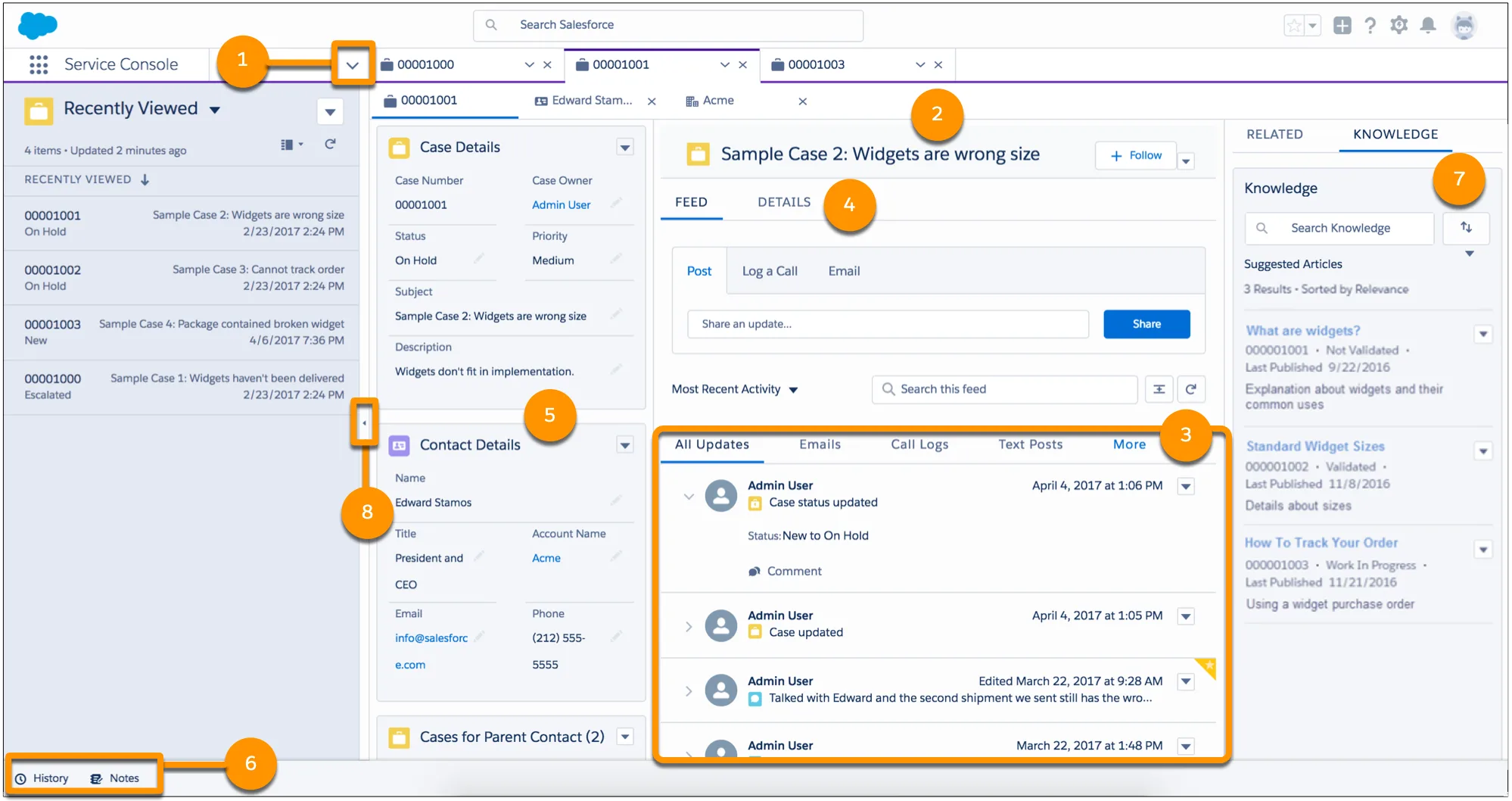
Task: Switch to the DETAILS tab
Action: [783, 202]
